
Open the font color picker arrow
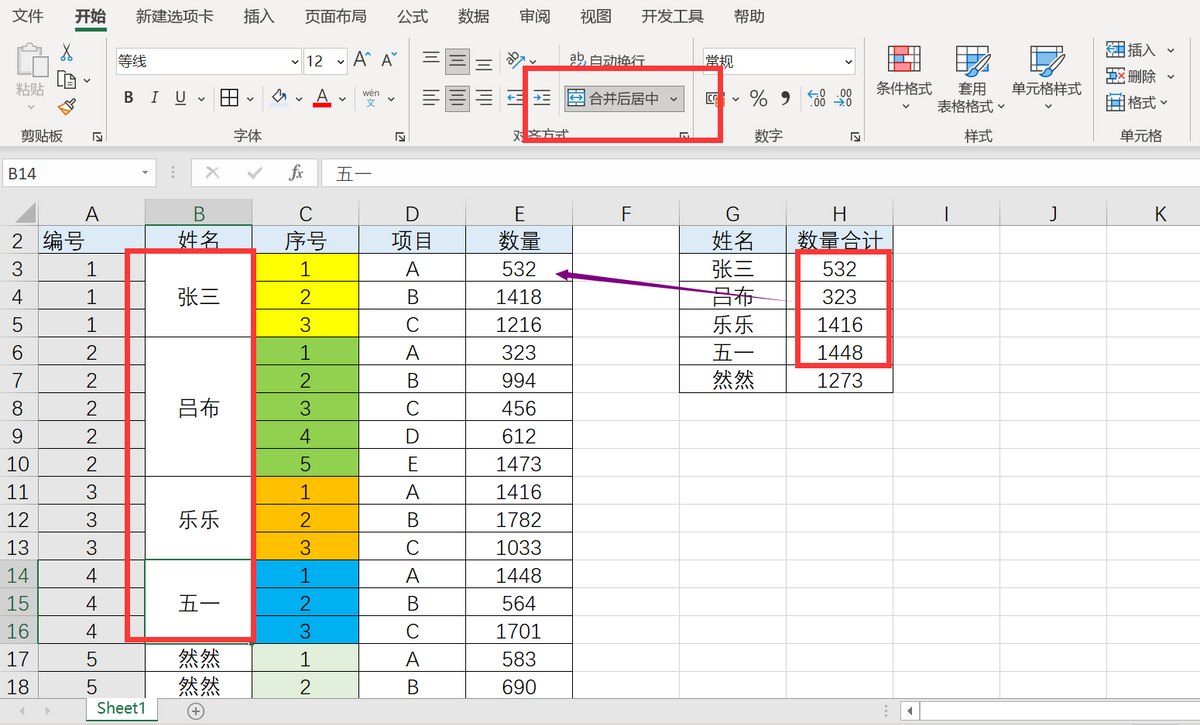(x=343, y=98)
